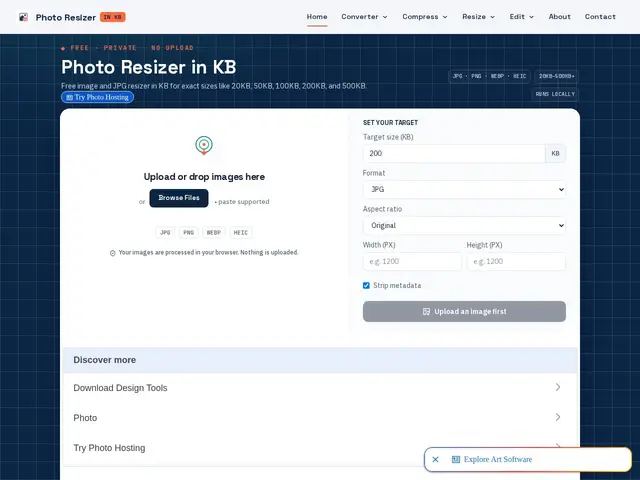Screen dimensions: 640x480
Task: Click the RUNS LOCALLY badge
Action: pyautogui.click(x=555, y=94)
